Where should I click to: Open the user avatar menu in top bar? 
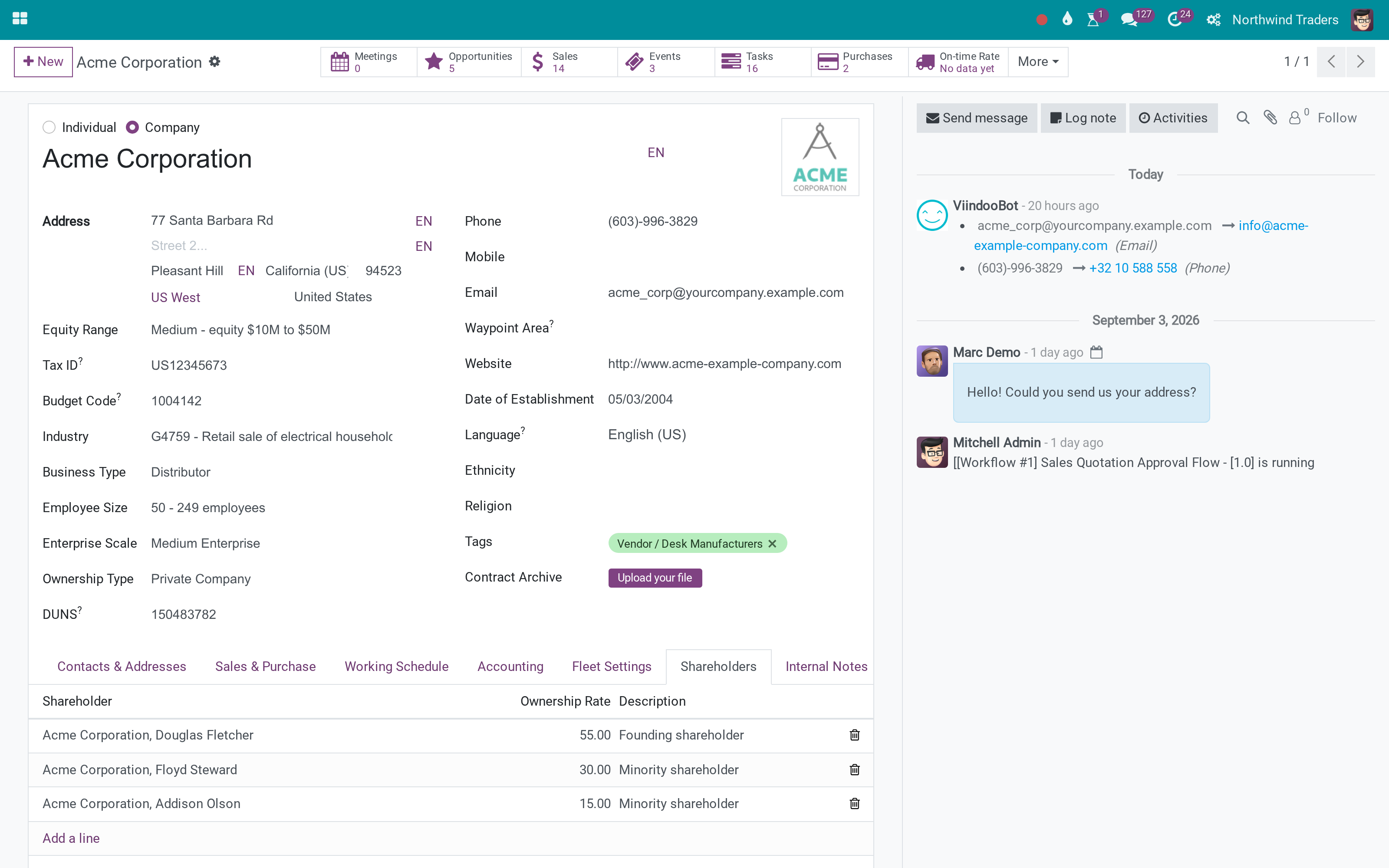(x=1362, y=20)
